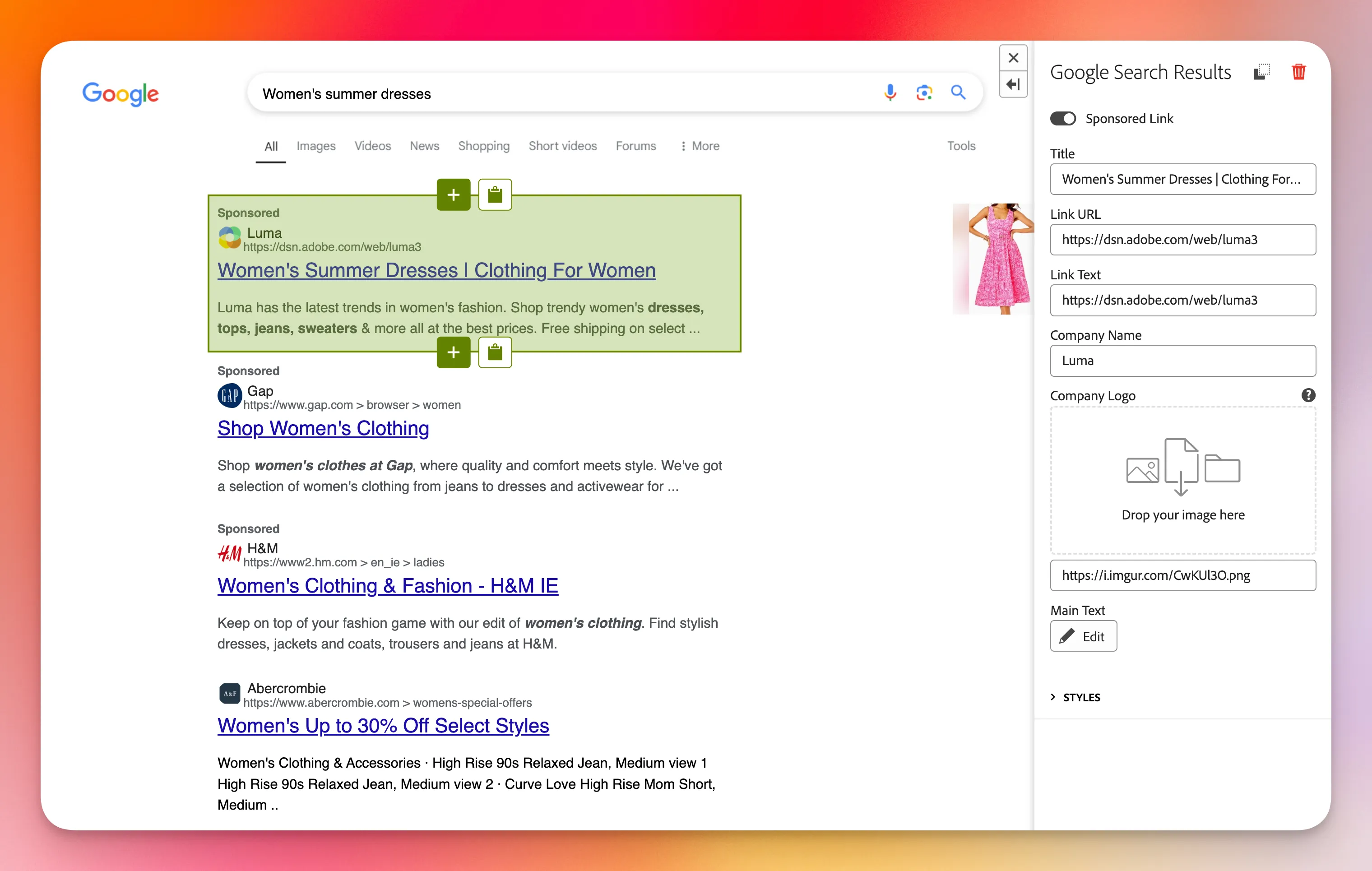
Task: Expand the STYLES section
Action: coord(1075,697)
